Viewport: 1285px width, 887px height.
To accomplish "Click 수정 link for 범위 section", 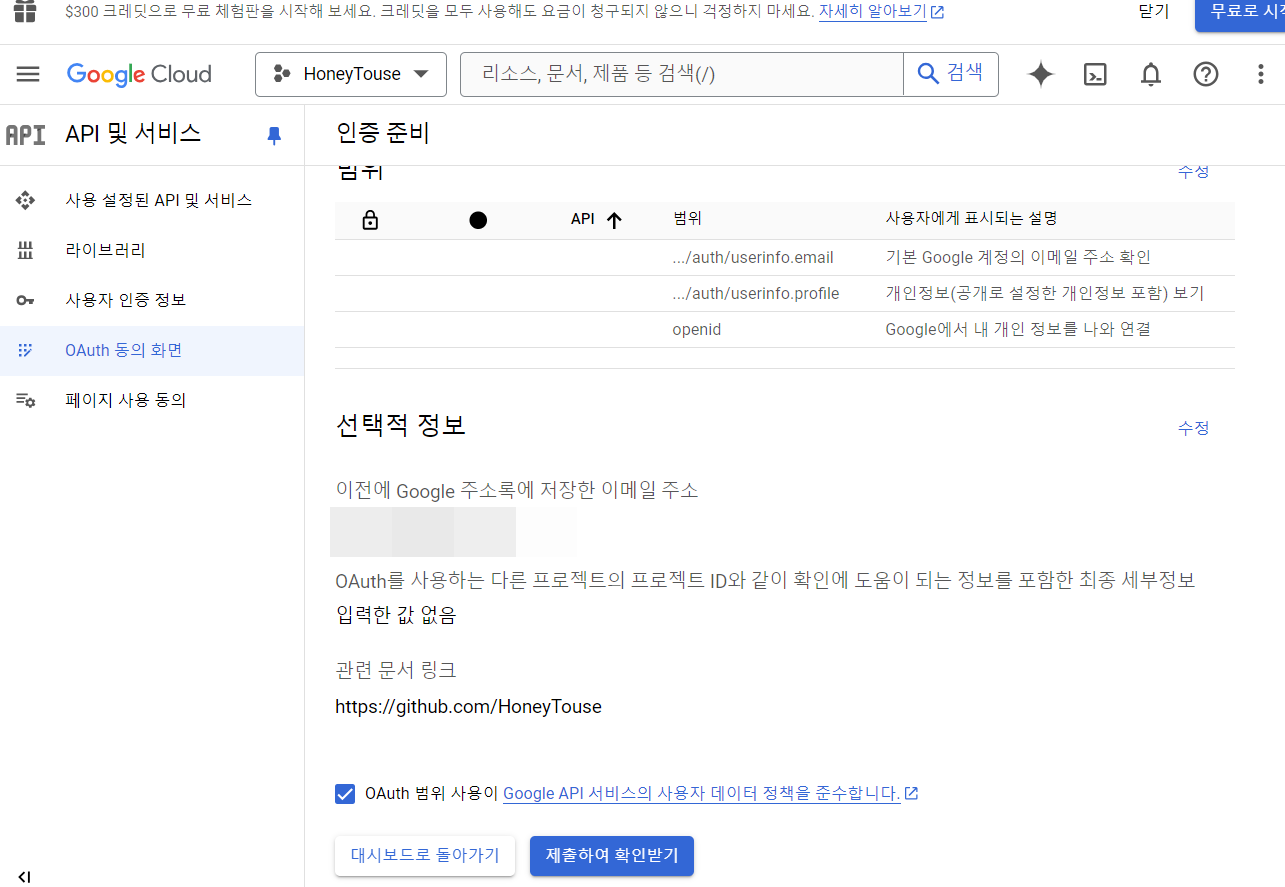I will coord(1193,172).
